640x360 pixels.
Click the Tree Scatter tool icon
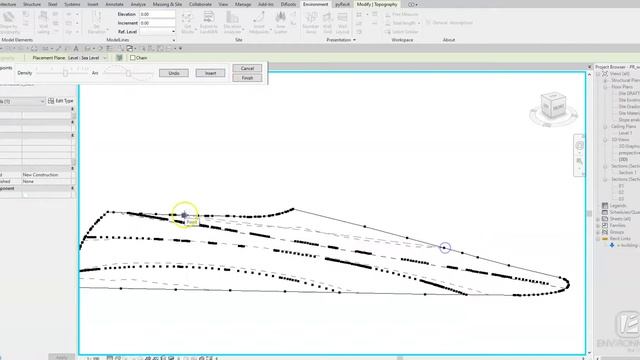point(280,22)
